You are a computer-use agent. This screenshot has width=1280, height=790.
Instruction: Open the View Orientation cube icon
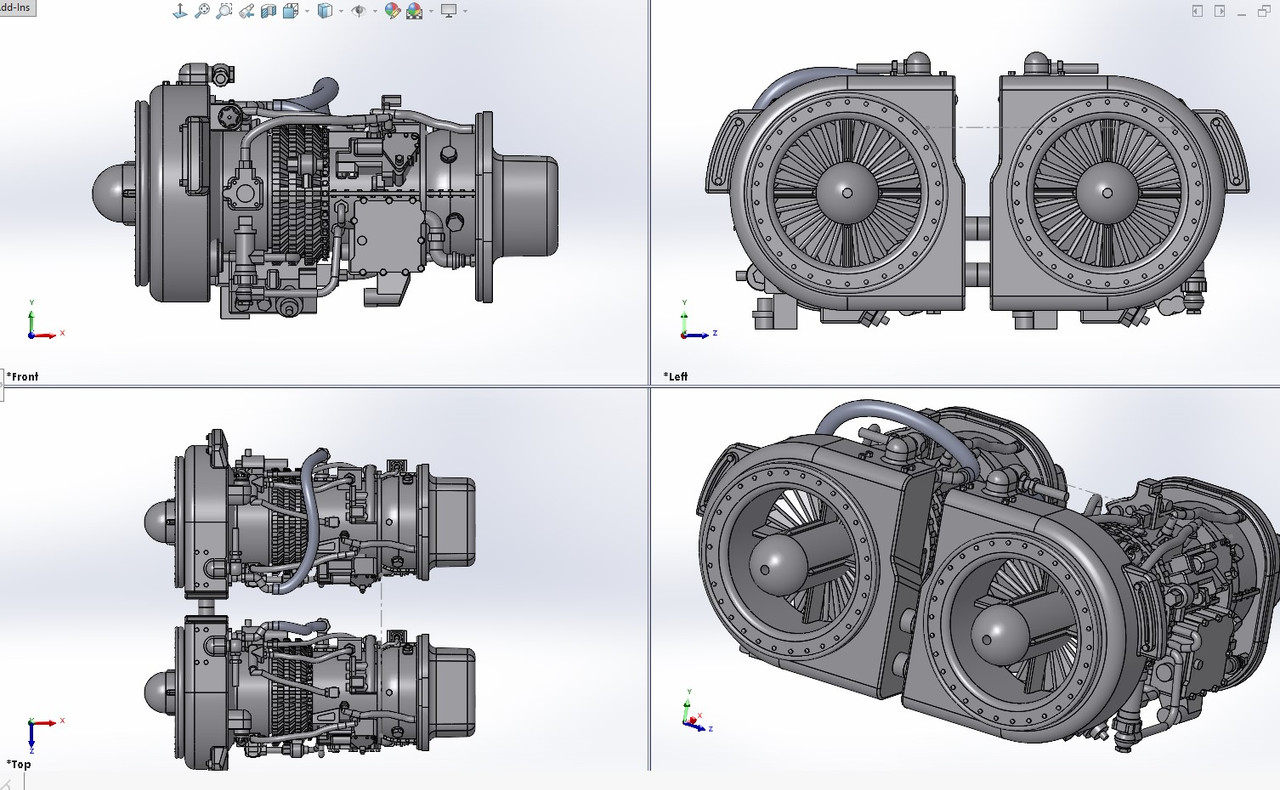pos(290,11)
